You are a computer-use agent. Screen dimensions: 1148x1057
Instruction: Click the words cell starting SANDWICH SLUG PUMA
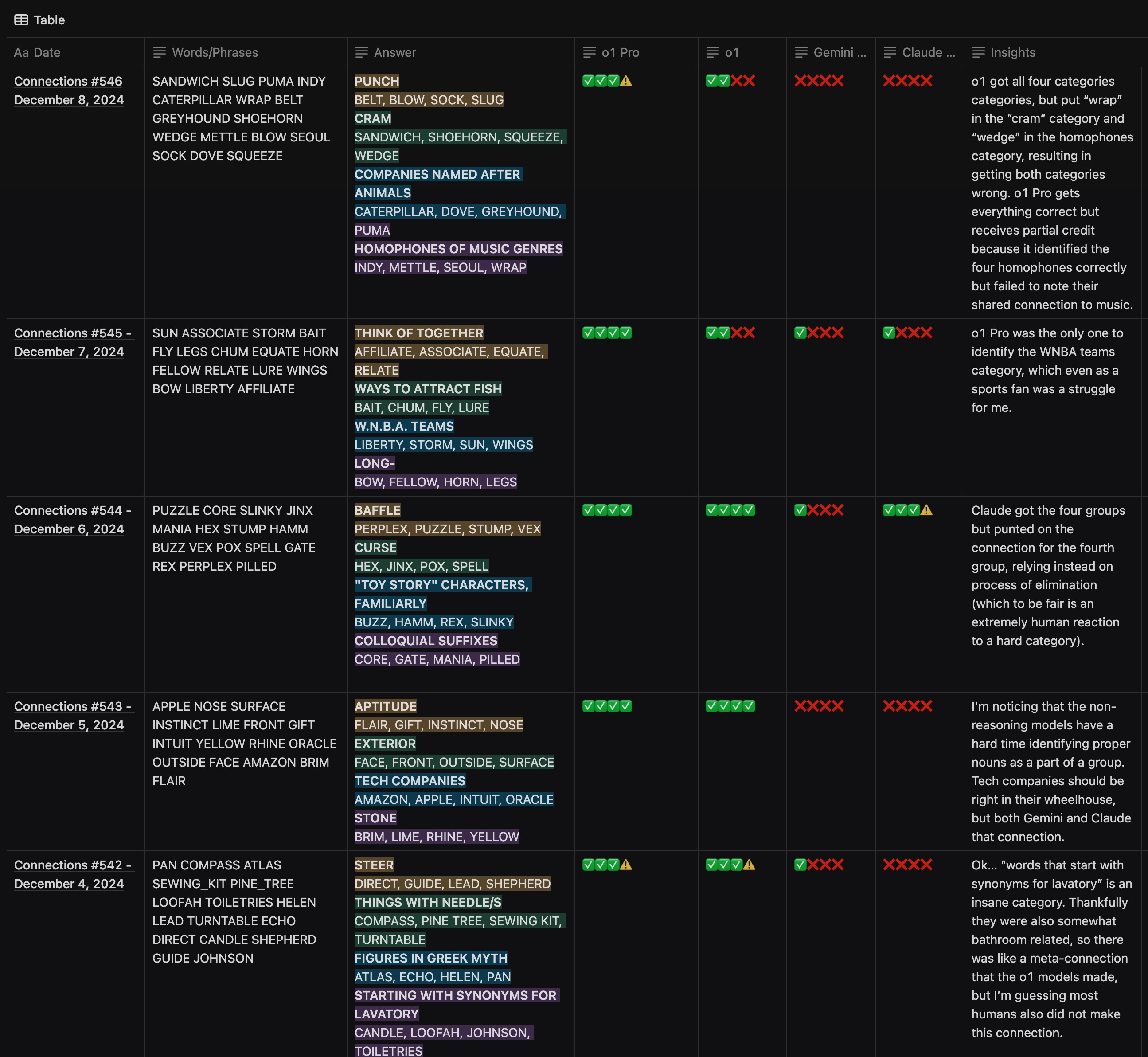pyautogui.click(x=241, y=118)
